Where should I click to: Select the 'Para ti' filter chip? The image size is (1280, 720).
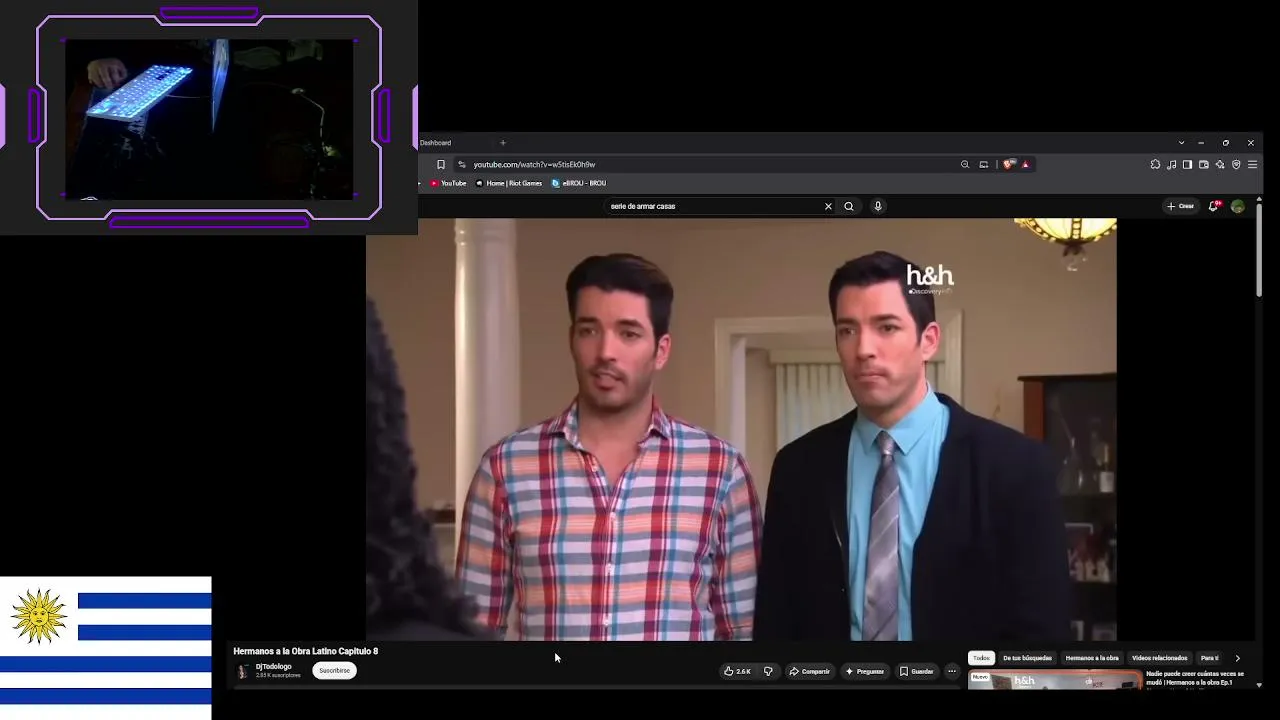[1209, 658]
